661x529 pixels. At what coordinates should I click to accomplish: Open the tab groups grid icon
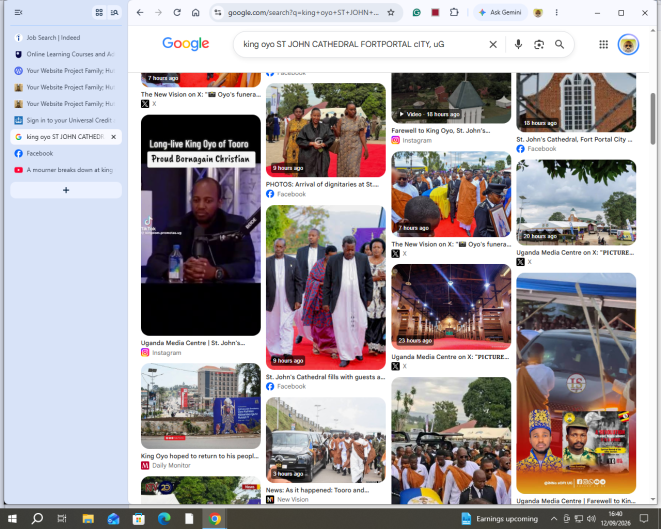coord(99,13)
